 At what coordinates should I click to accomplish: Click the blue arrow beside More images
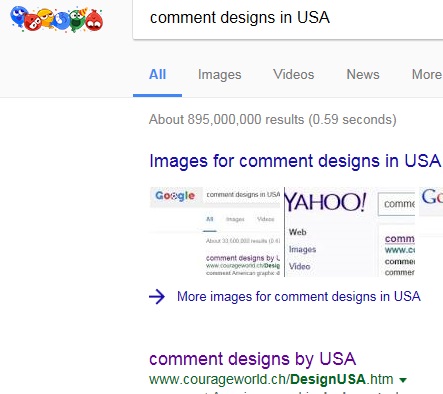point(157,296)
